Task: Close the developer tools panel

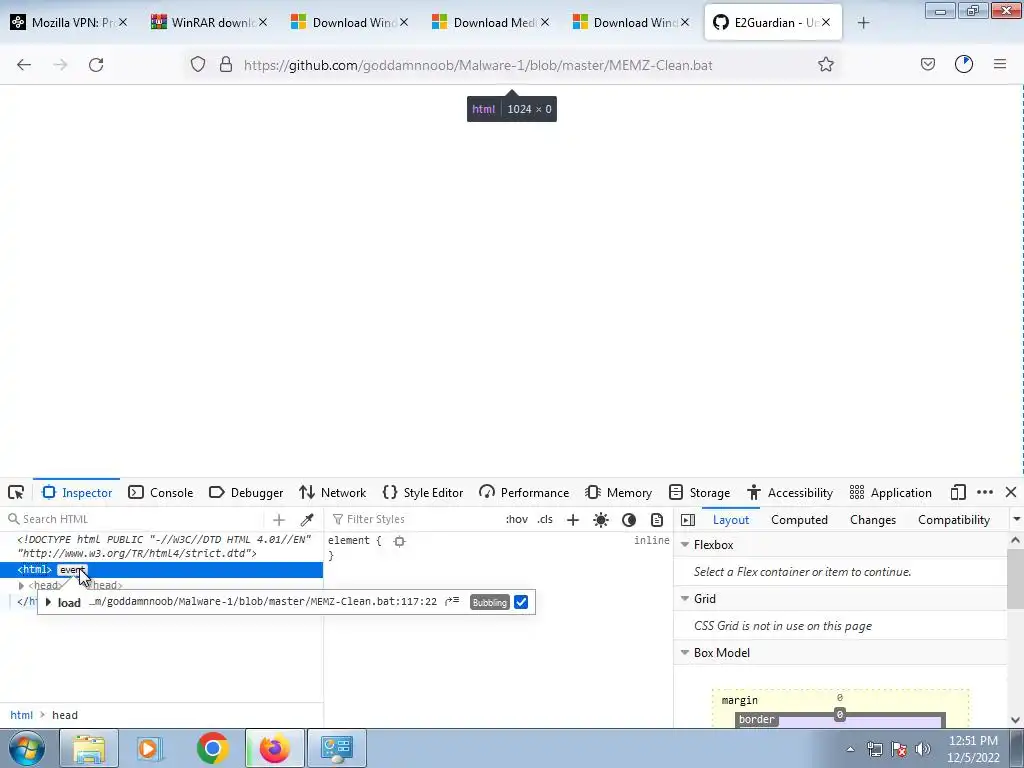Action: coord(1011,492)
